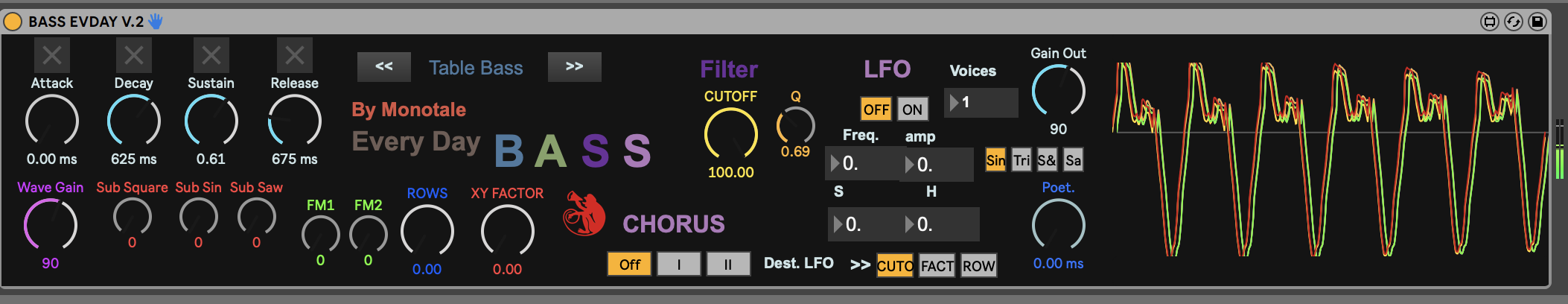Click the save preset disk icon
The image size is (1568, 304).
(1537, 22)
